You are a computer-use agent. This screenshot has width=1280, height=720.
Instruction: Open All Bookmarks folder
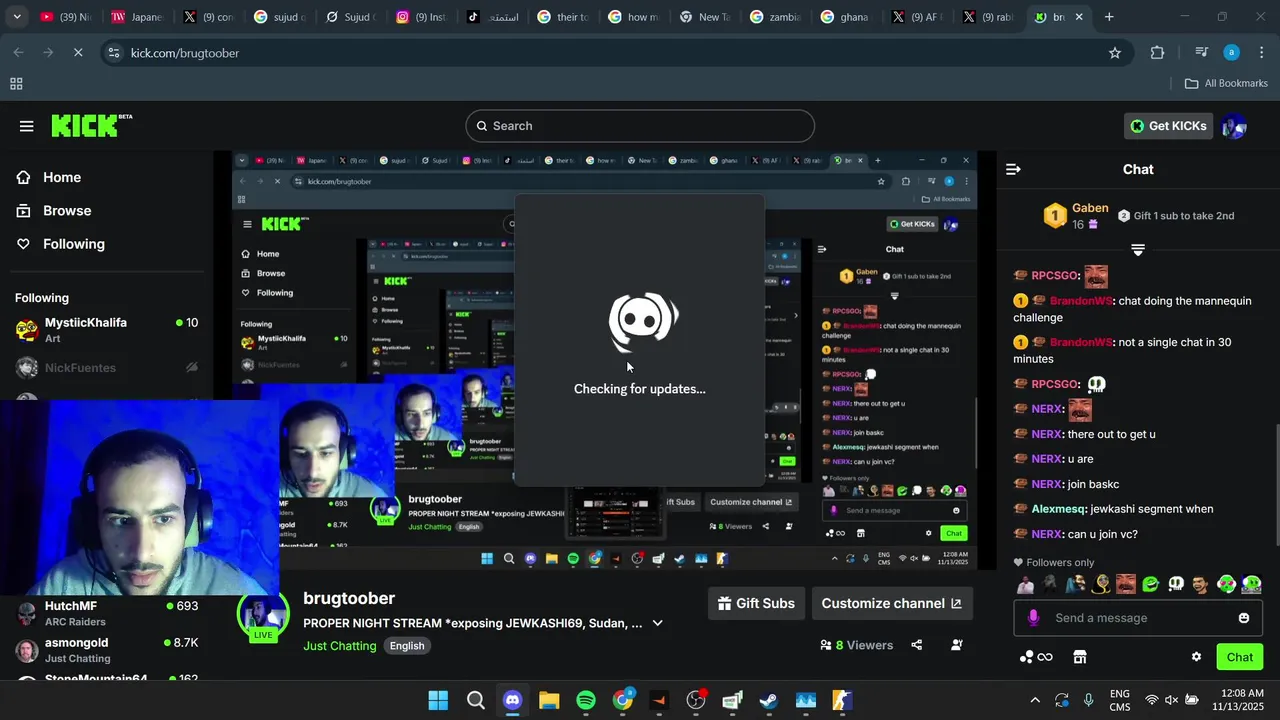1226,84
